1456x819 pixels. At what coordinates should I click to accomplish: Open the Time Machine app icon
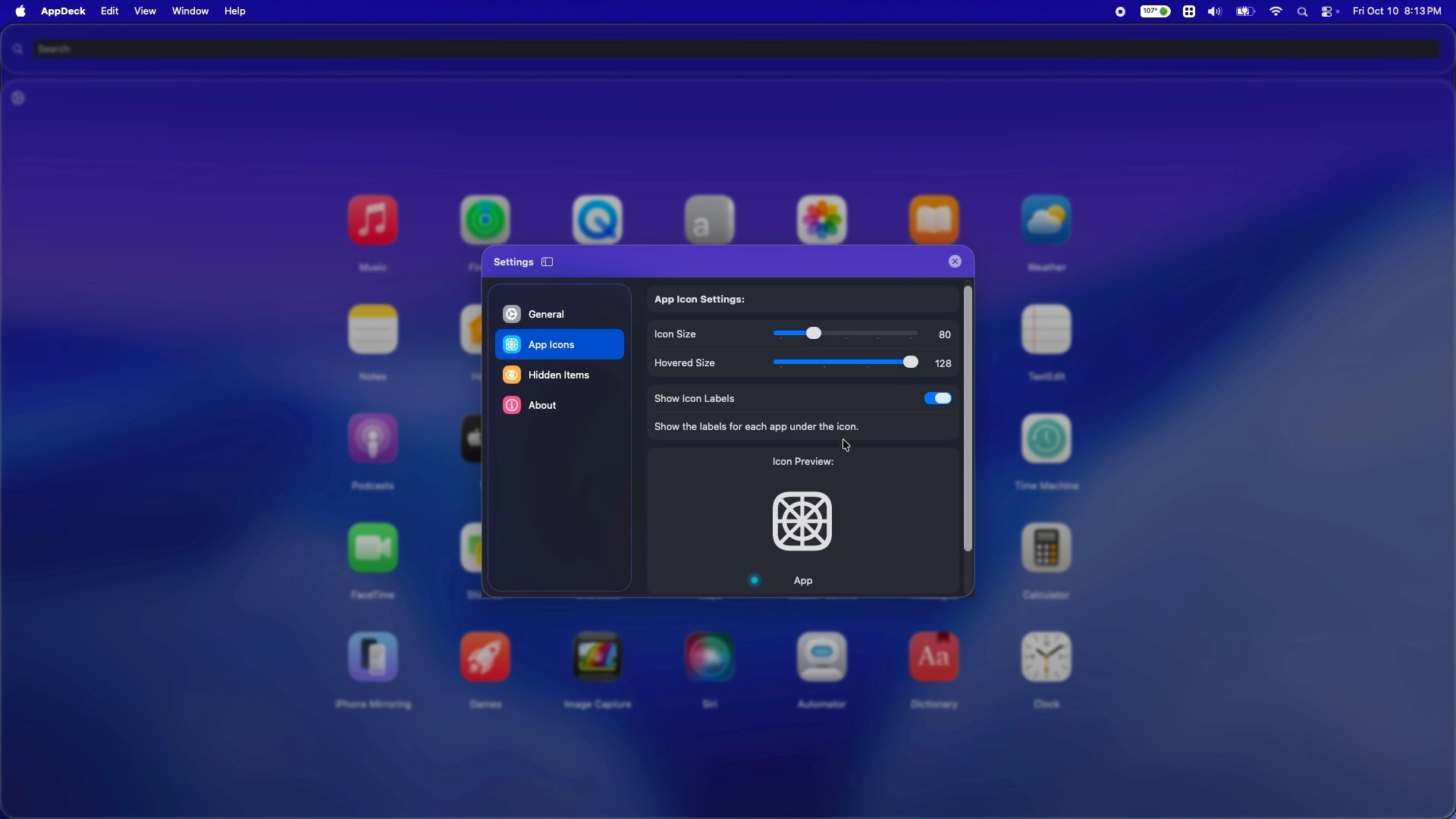tap(1046, 439)
